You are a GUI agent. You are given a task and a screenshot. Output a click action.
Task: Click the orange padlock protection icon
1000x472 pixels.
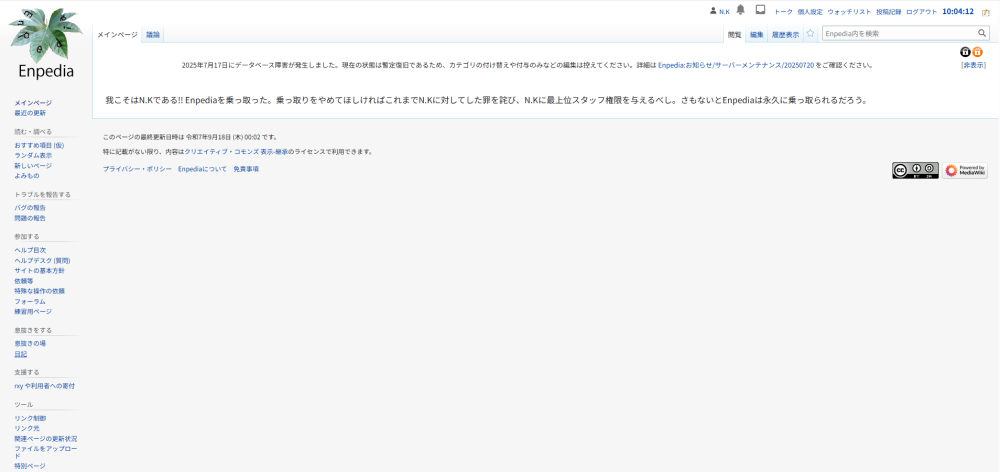pos(978,52)
